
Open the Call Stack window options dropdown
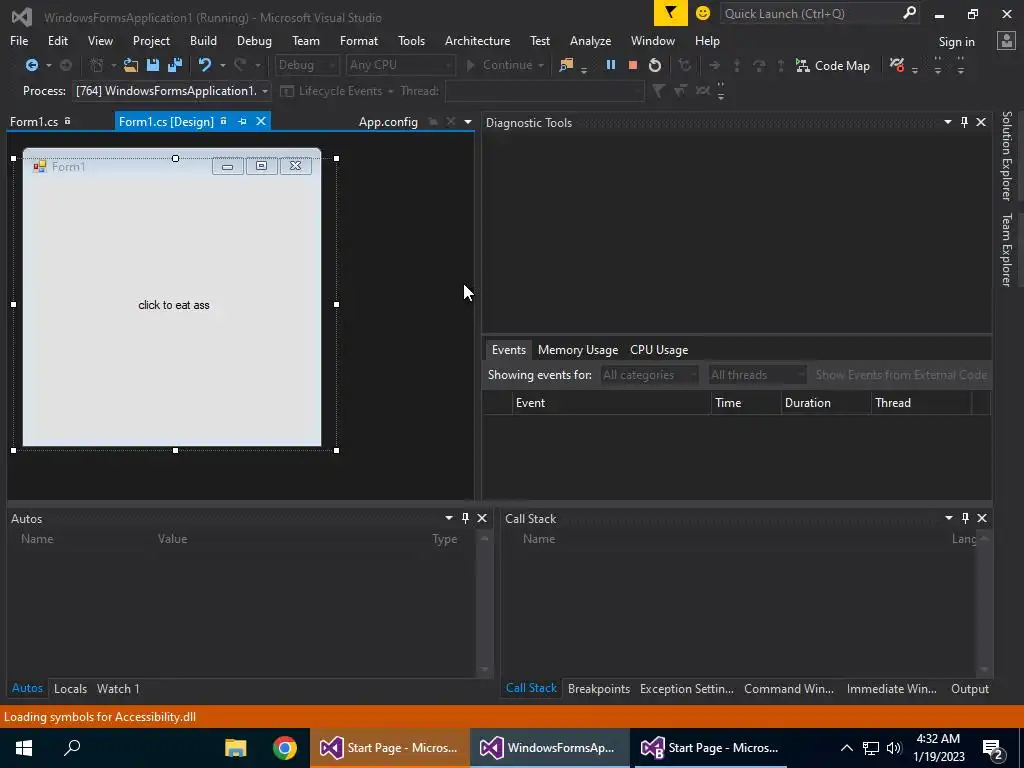pos(948,518)
